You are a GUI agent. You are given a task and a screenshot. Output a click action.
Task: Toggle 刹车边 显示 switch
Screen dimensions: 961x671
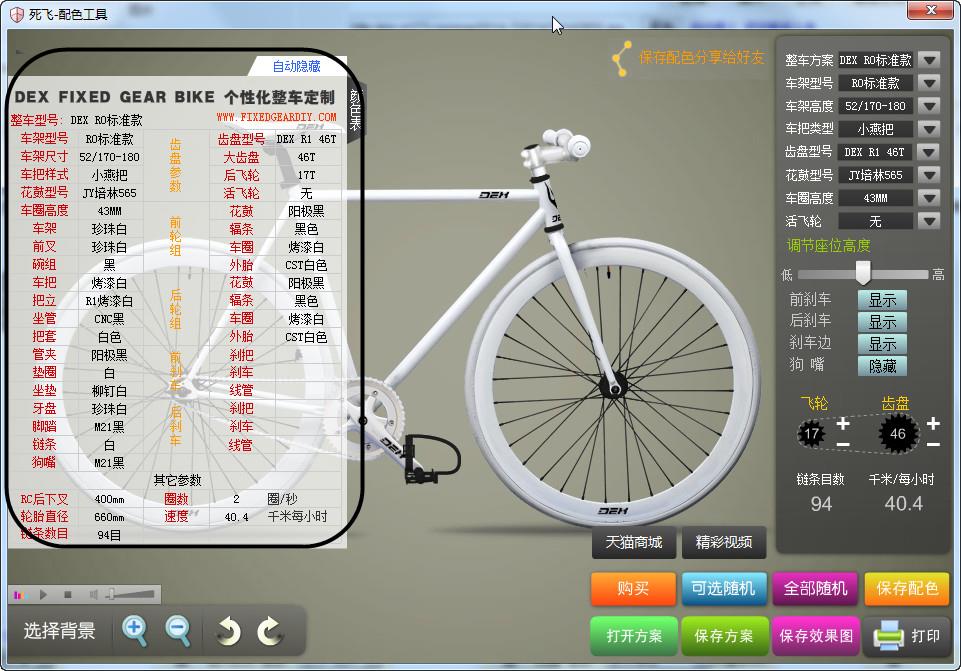click(883, 344)
